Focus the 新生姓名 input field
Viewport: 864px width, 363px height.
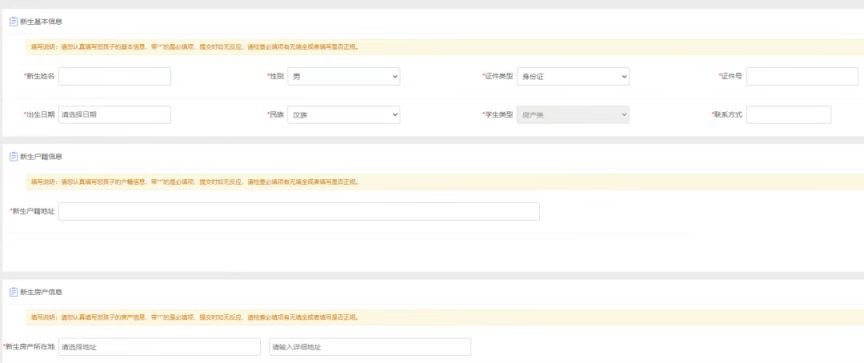(115, 77)
